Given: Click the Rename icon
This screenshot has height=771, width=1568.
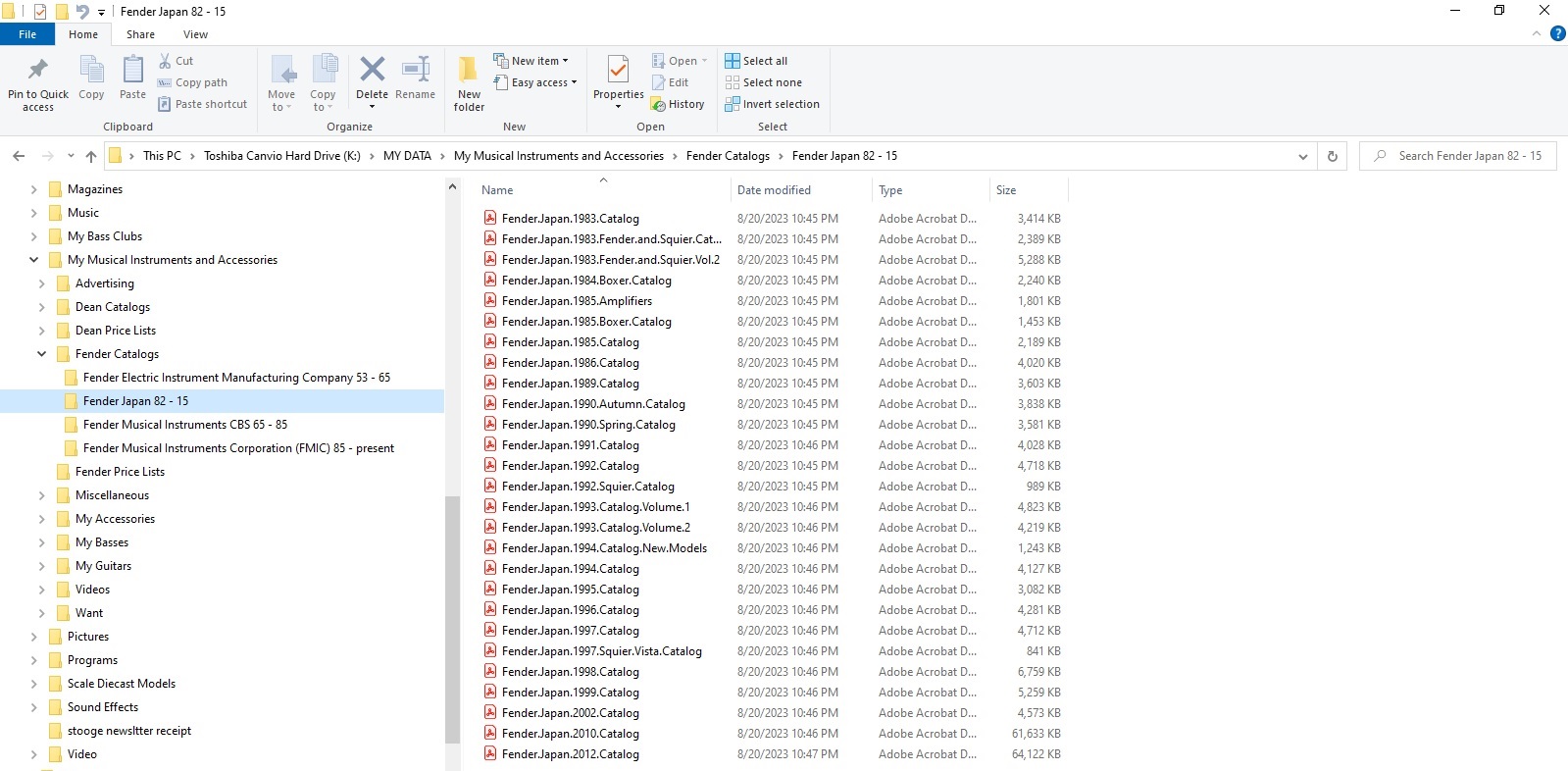Looking at the screenshot, I should (416, 69).
